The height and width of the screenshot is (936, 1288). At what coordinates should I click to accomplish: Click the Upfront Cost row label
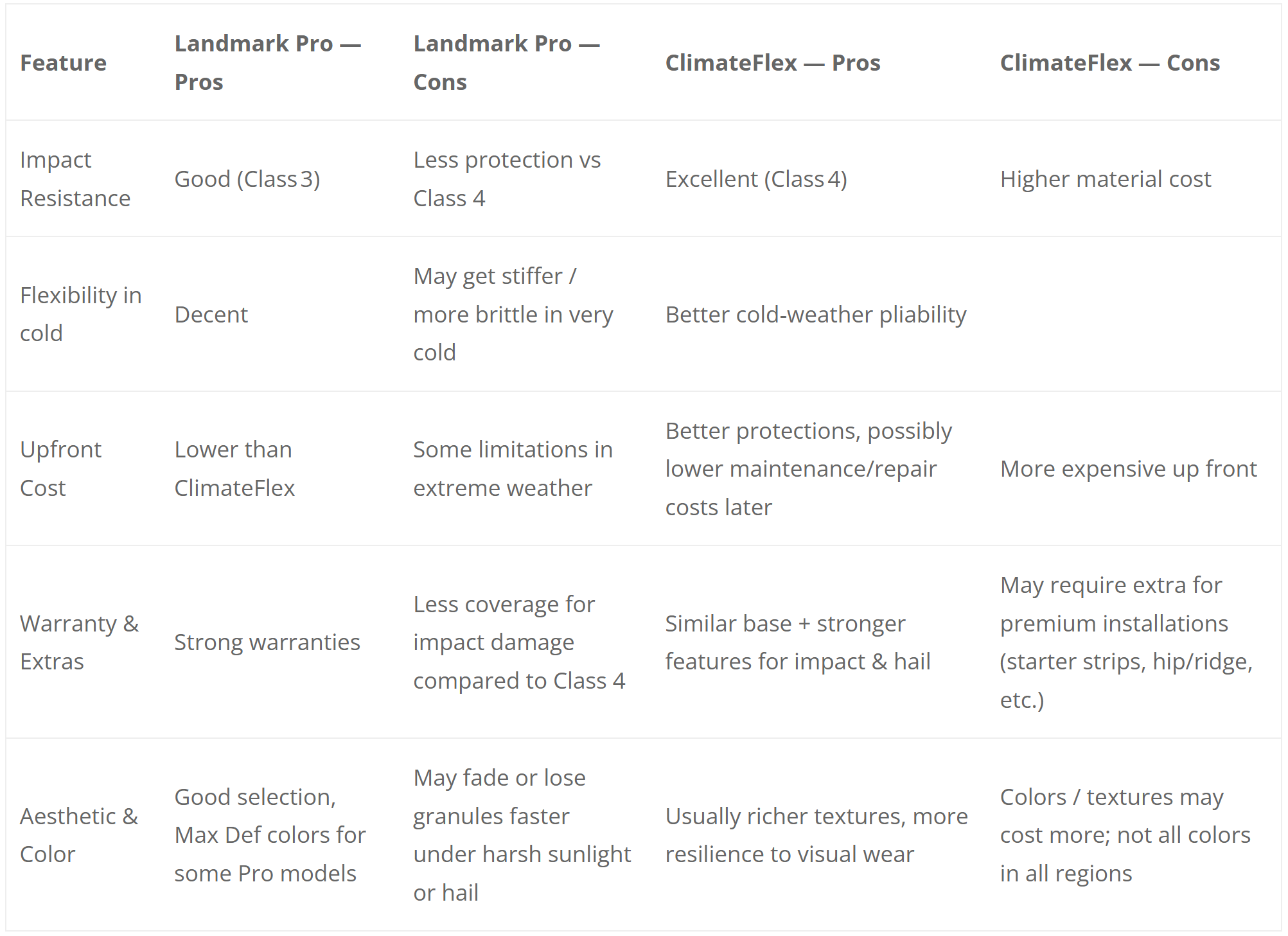[60, 468]
